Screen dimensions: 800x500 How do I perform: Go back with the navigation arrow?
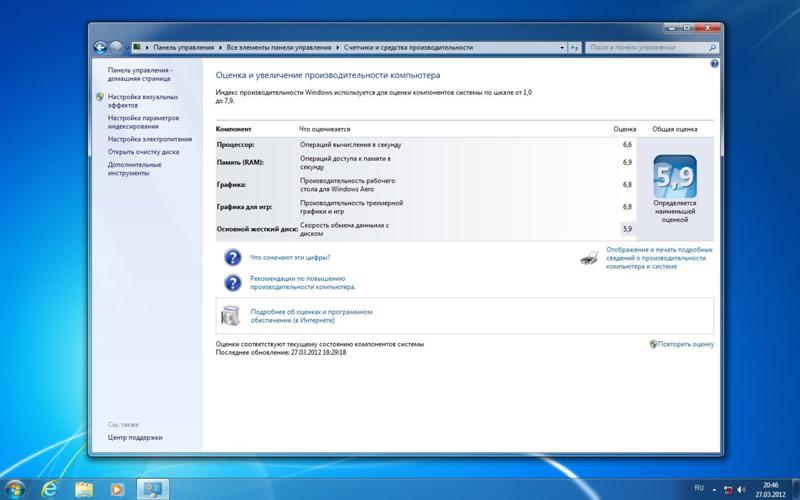pyautogui.click(x=100, y=48)
